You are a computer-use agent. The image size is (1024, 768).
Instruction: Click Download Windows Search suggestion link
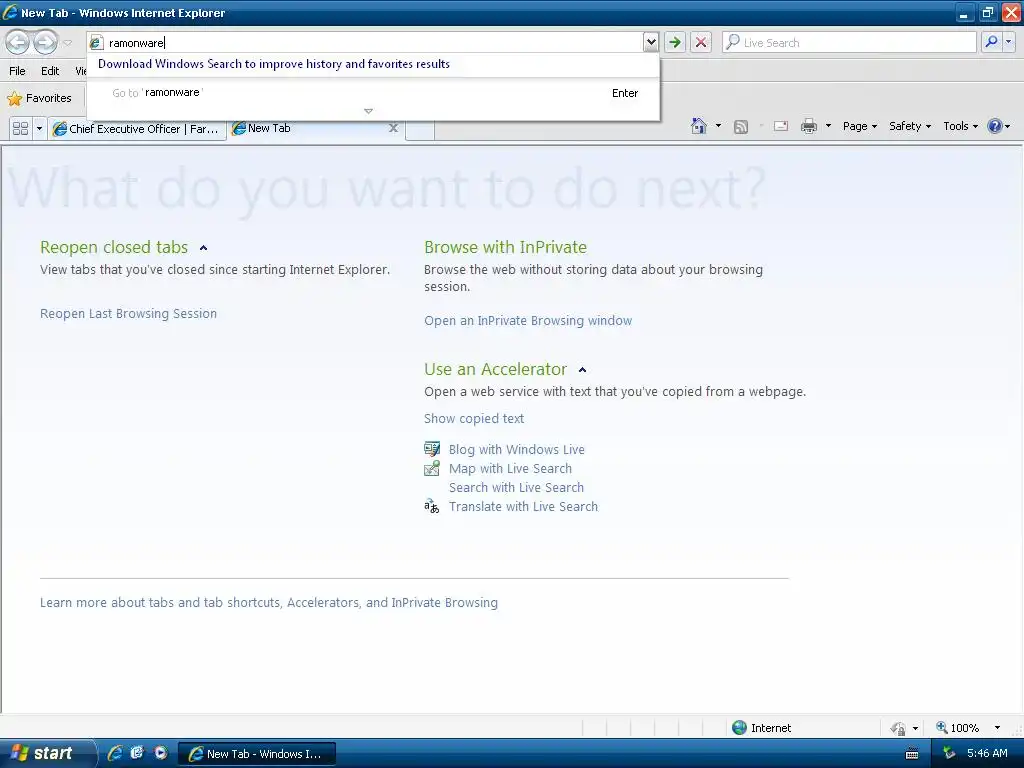tap(274, 64)
